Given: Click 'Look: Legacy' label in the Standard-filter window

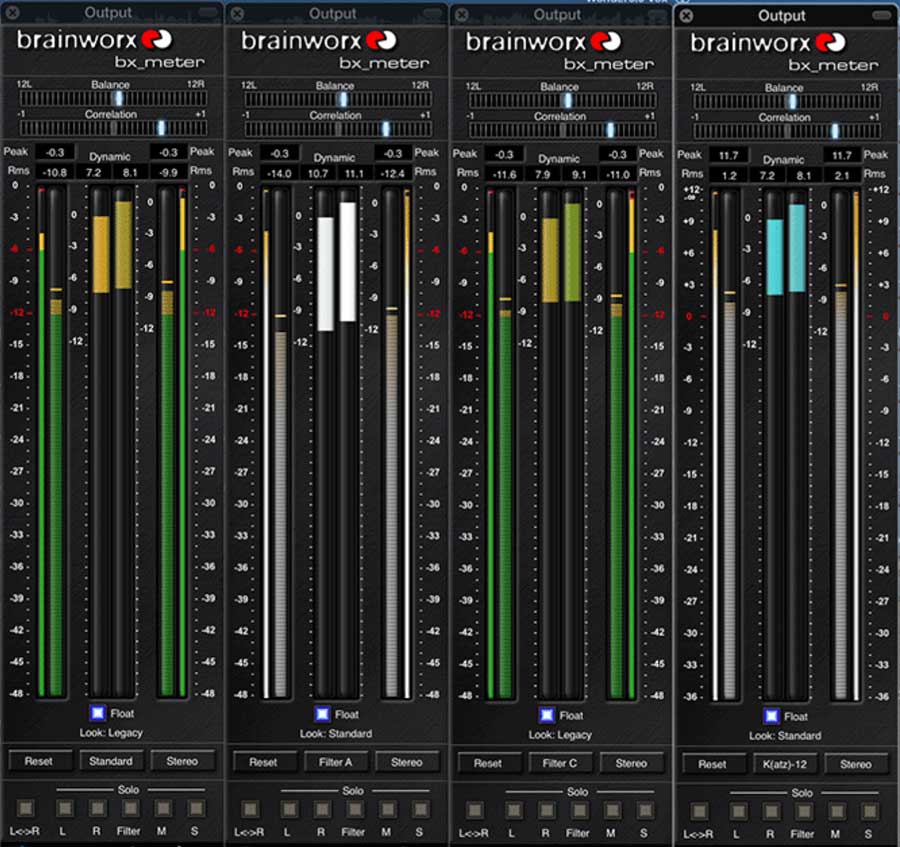Looking at the screenshot, I should [111, 733].
